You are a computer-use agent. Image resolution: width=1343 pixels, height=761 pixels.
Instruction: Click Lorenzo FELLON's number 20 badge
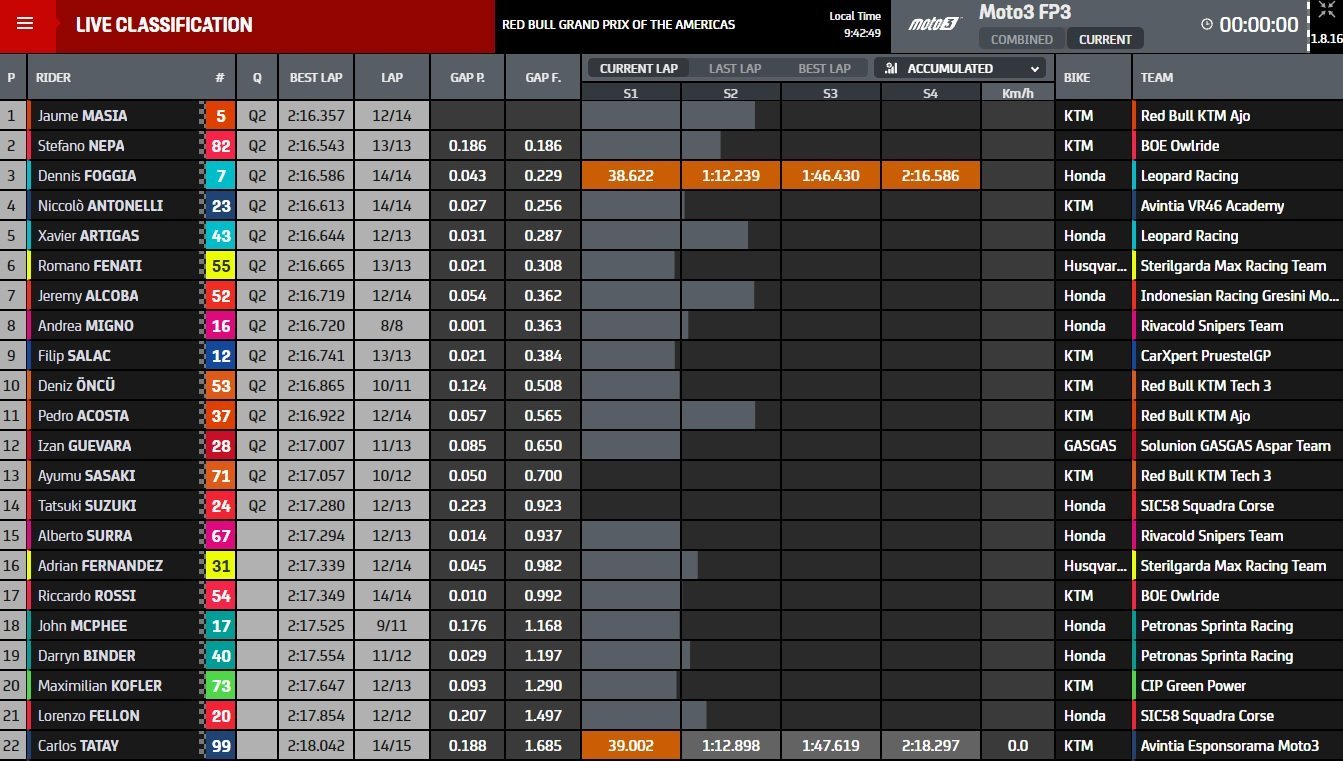[x=220, y=715]
